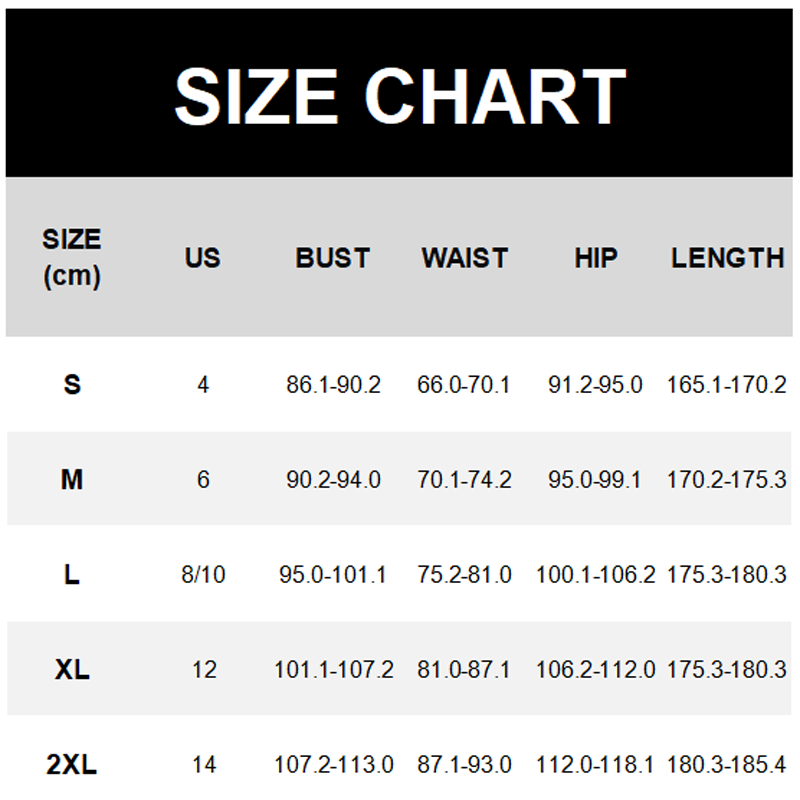This screenshot has width=800, height=800.
Task: Click the WAIST column header
Action: pyautogui.click(x=464, y=258)
